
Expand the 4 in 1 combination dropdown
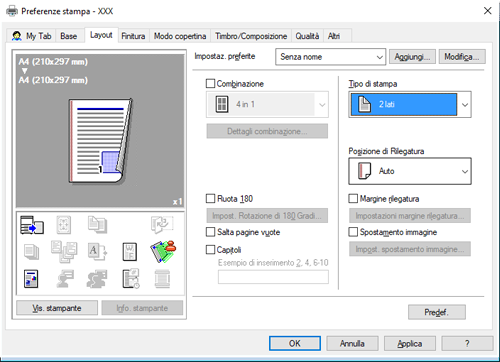pos(267,104)
